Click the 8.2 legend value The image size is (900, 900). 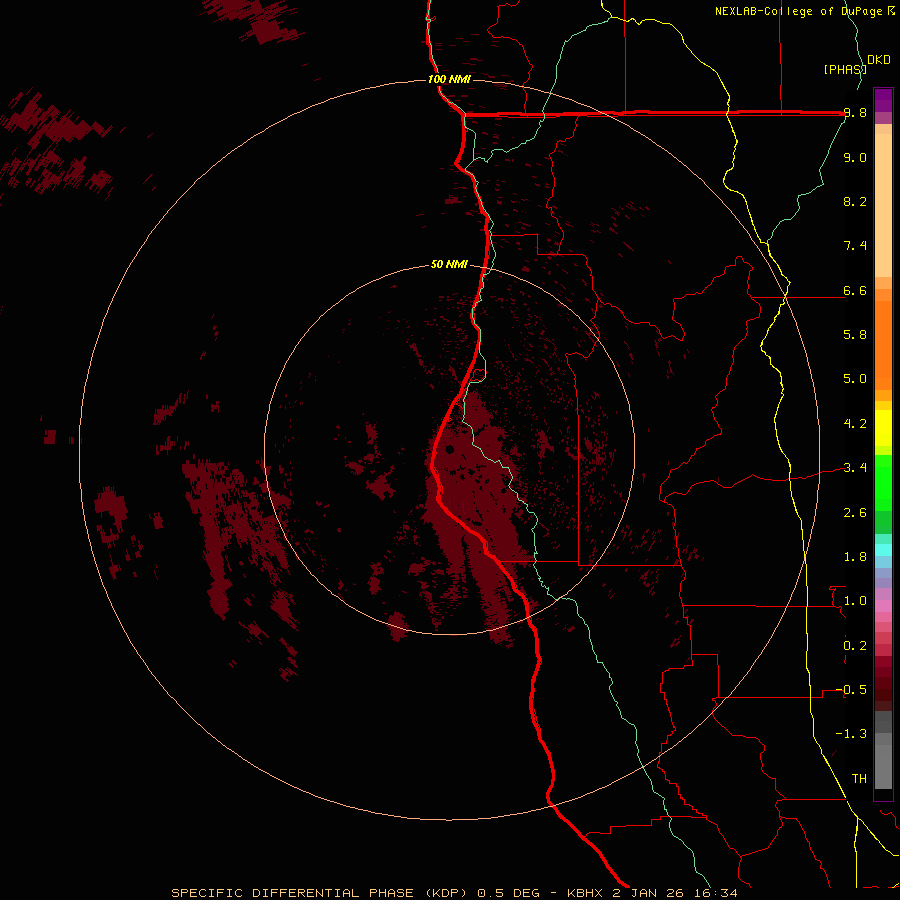click(x=855, y=201)
